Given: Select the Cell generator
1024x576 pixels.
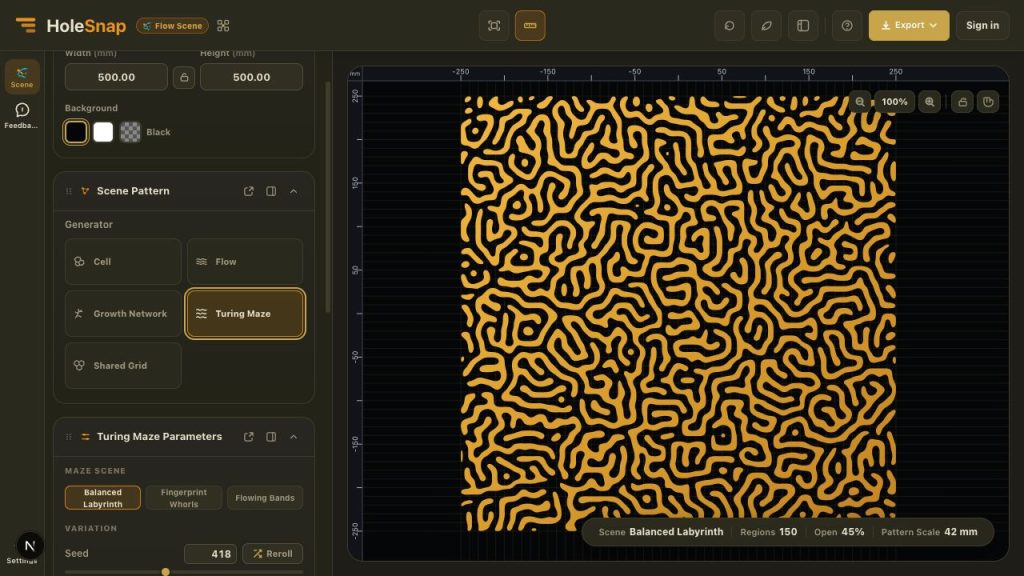Looking at the screenshot, I should [123, 261].
